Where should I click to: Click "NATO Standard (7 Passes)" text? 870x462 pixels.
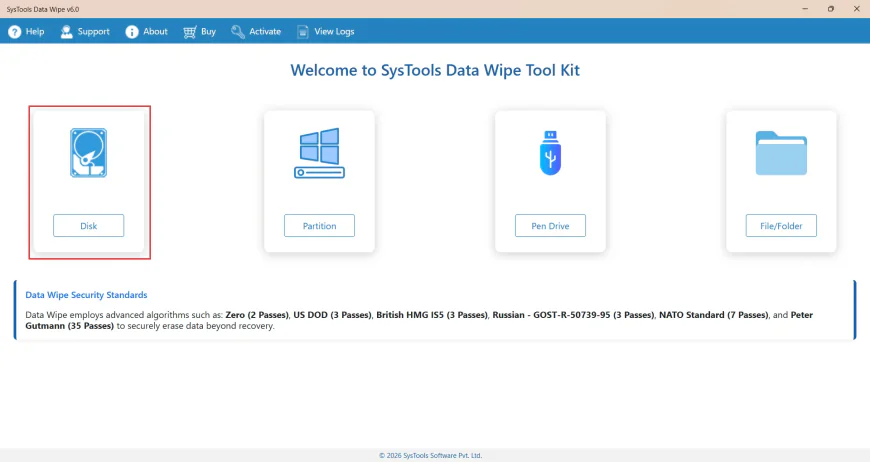[x=714, y=314]
